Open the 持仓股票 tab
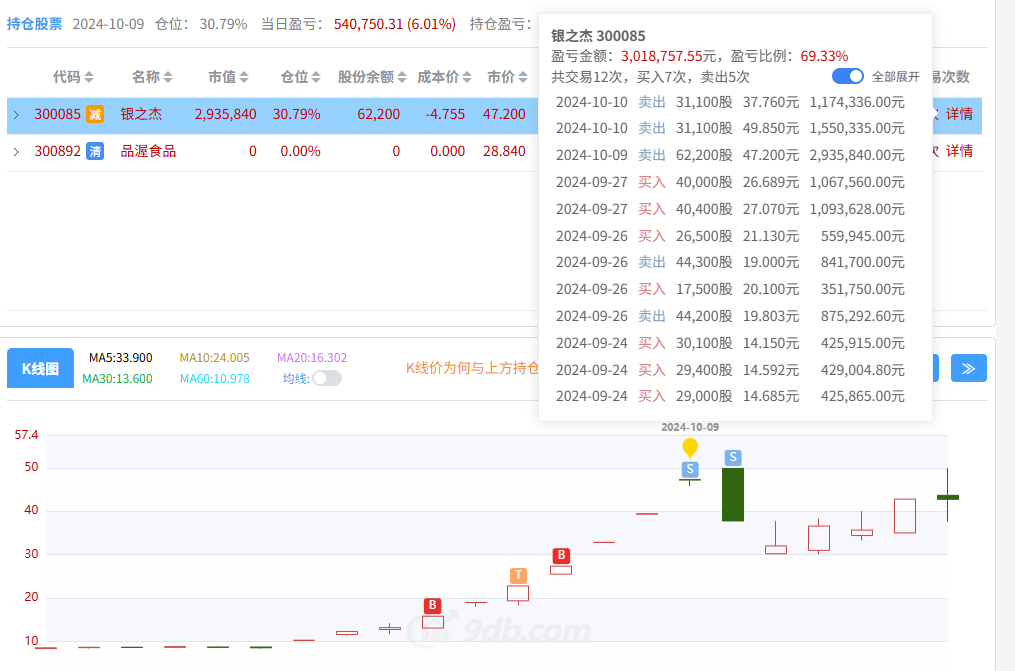Viewport: 1015px width, 671px height. tap(35, 23)
